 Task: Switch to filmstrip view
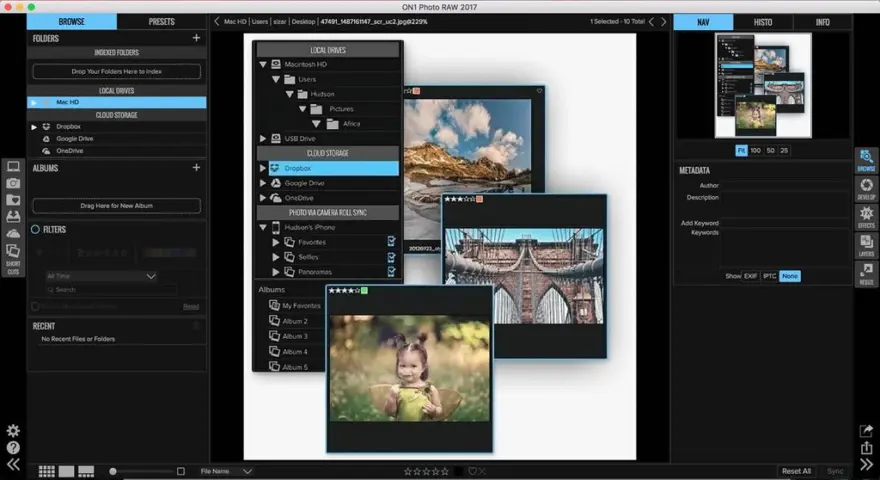(86, 472)
